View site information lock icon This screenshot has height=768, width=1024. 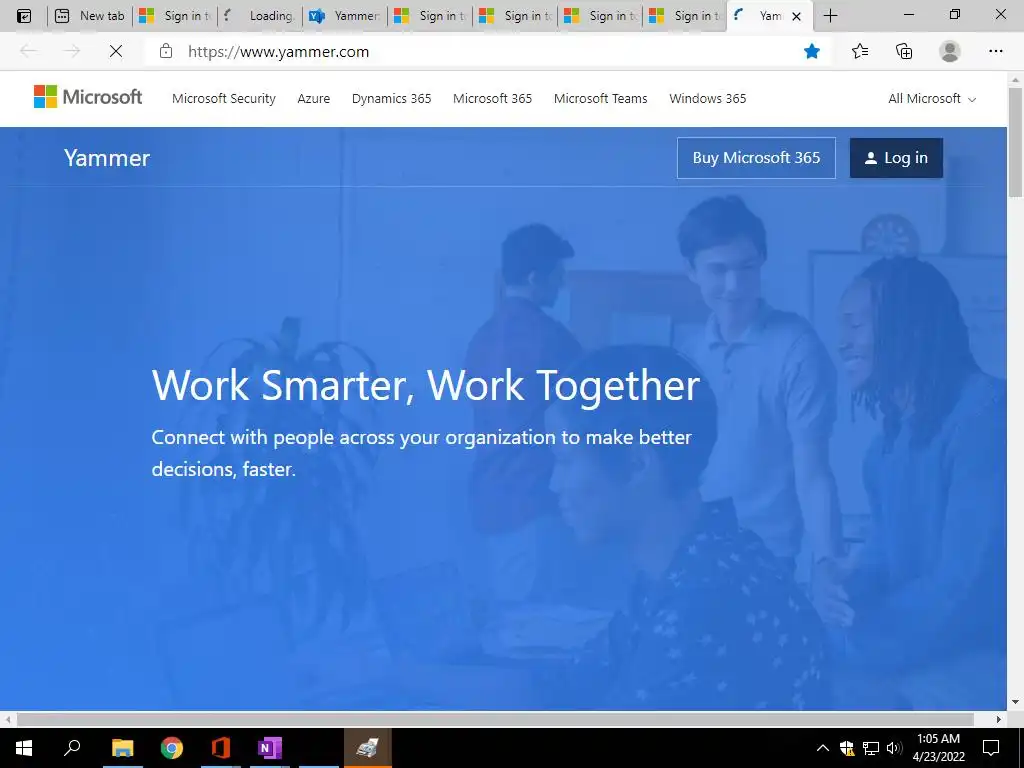point(166,51)
